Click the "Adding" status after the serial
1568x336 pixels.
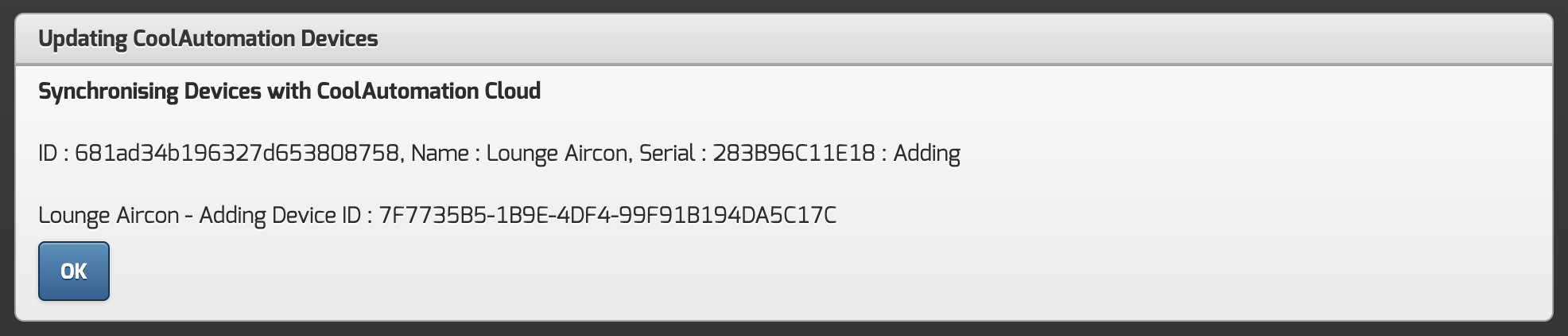click(926, 153)
